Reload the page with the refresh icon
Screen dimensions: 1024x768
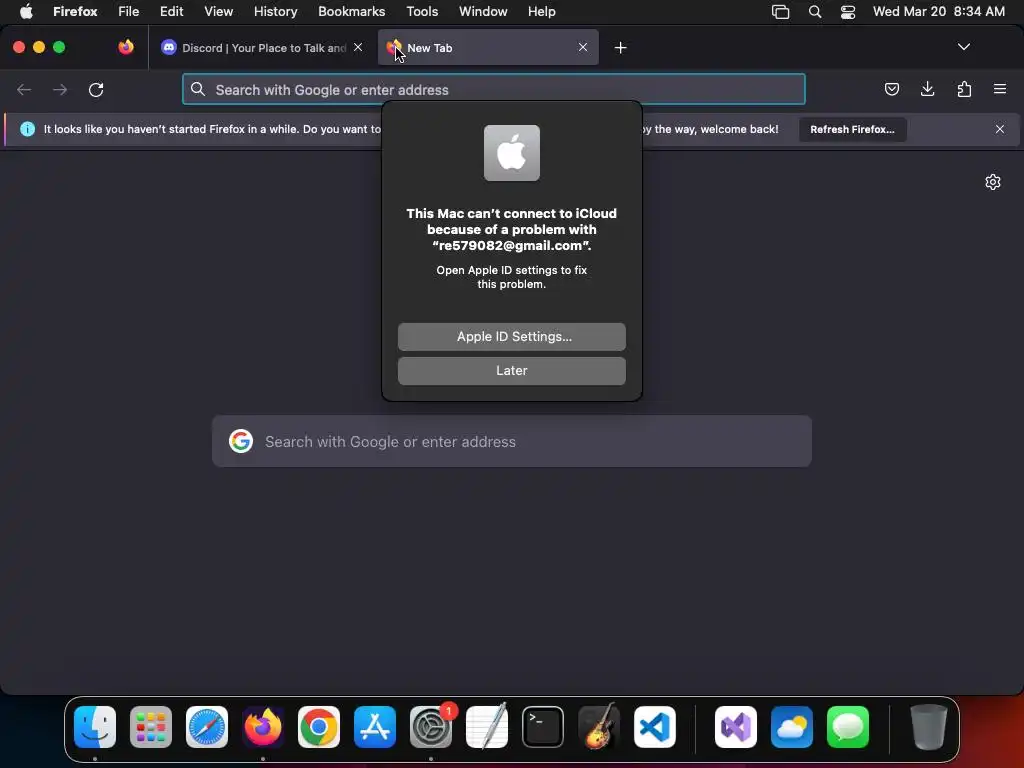(x=96, y=89)
